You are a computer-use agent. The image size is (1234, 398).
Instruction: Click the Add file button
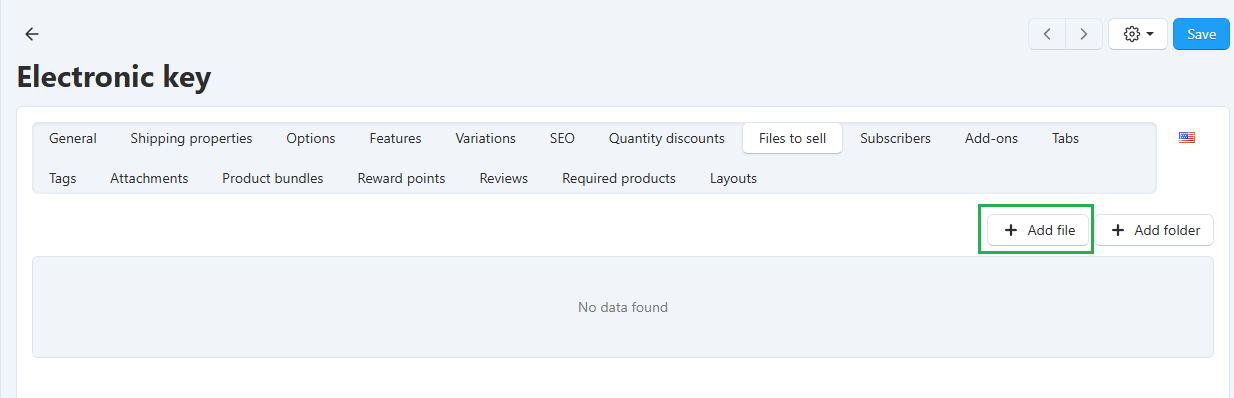coord(1038,230)
